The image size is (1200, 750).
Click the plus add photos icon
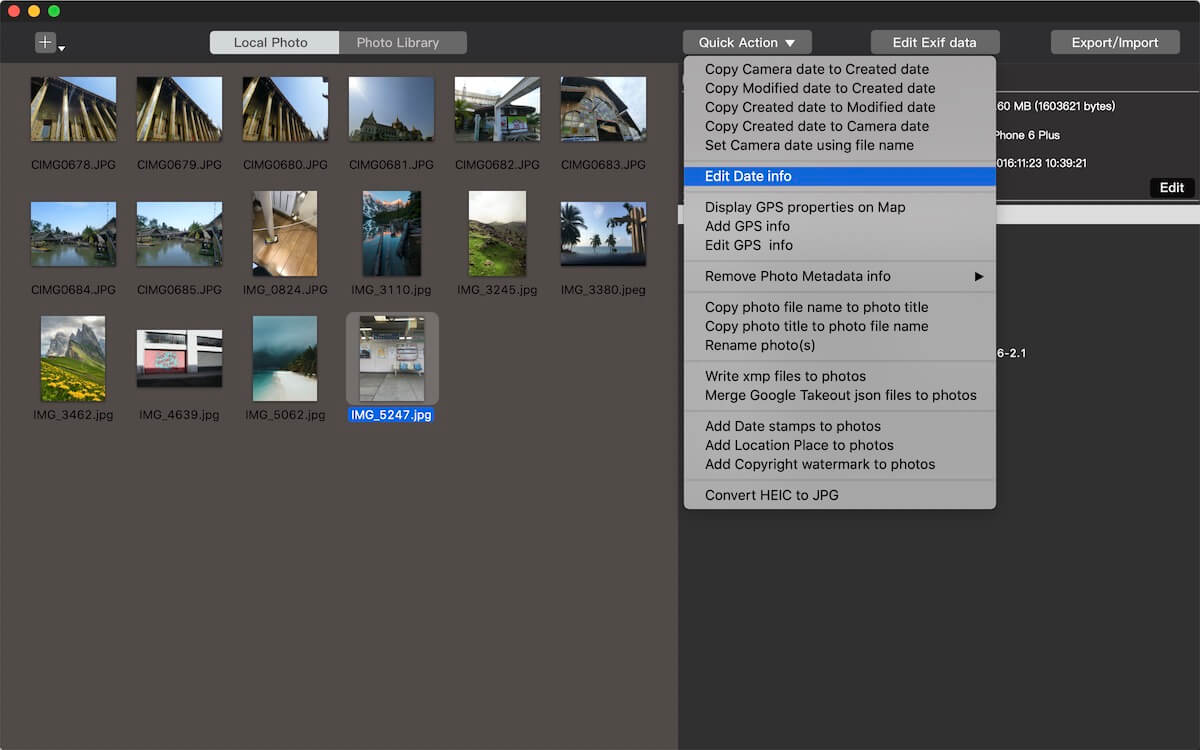point(46,42)
